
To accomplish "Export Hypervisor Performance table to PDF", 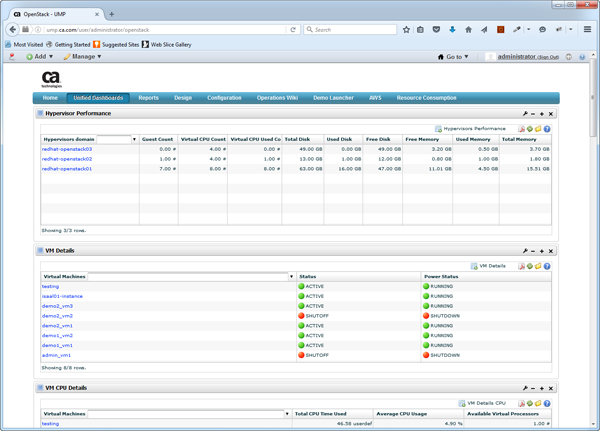I will pos(521,129).
